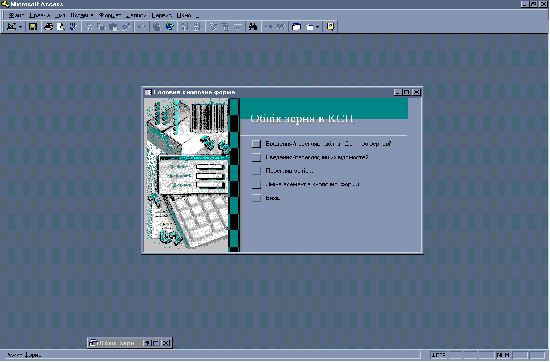Click the fourth switchboard option button
Screen dimensions: 550x362
pyautogui.click(x=256, y=185)
